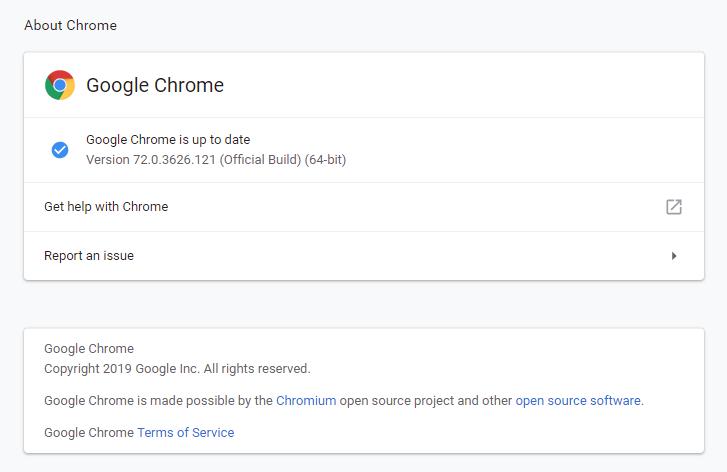Image resolution: width=727 pixels, height=472 pixels.
Task: Click the Copyright 2019 Google Inc. line
Action: [177, 369]
